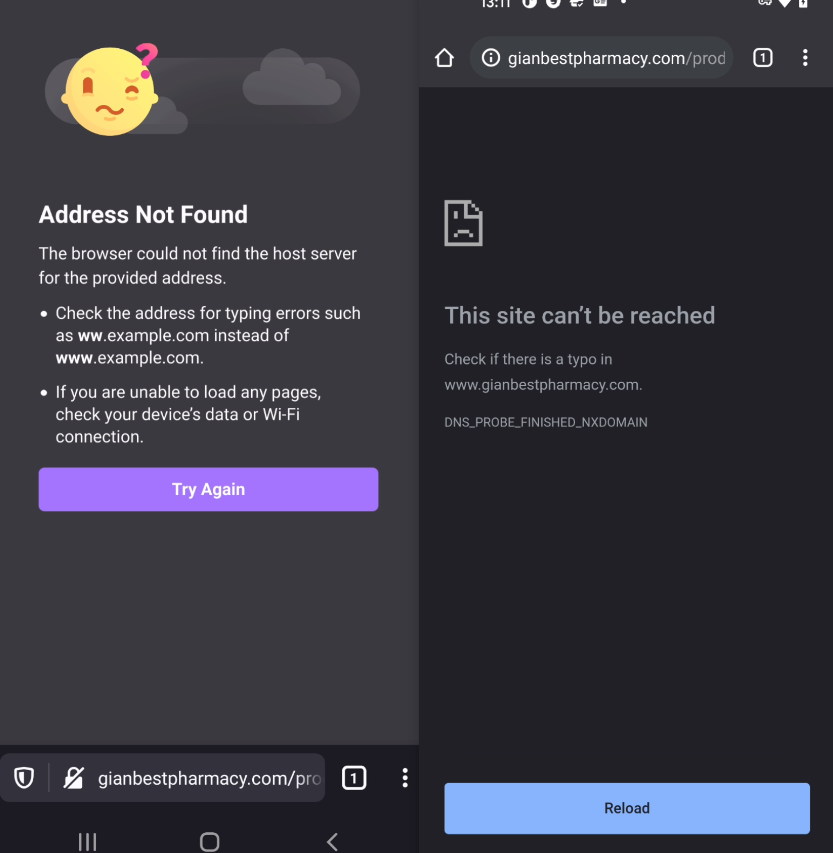Tap the DNS_PROBE_FINISHED_NXDOMAIN error code
The image size is (833, 853).
coord(546,422)
